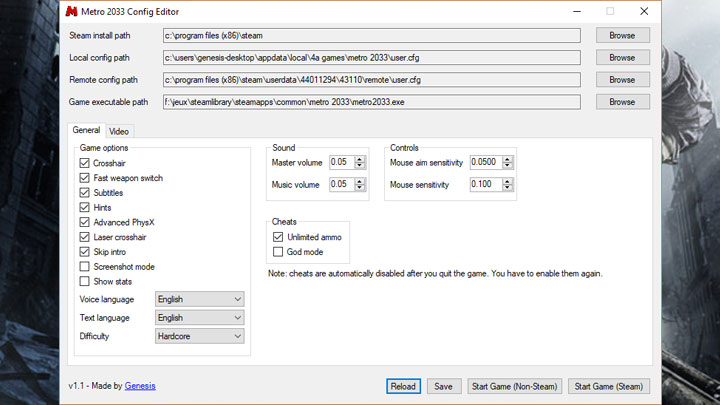
Task: Click the Steam install path field
Action: 371,35
